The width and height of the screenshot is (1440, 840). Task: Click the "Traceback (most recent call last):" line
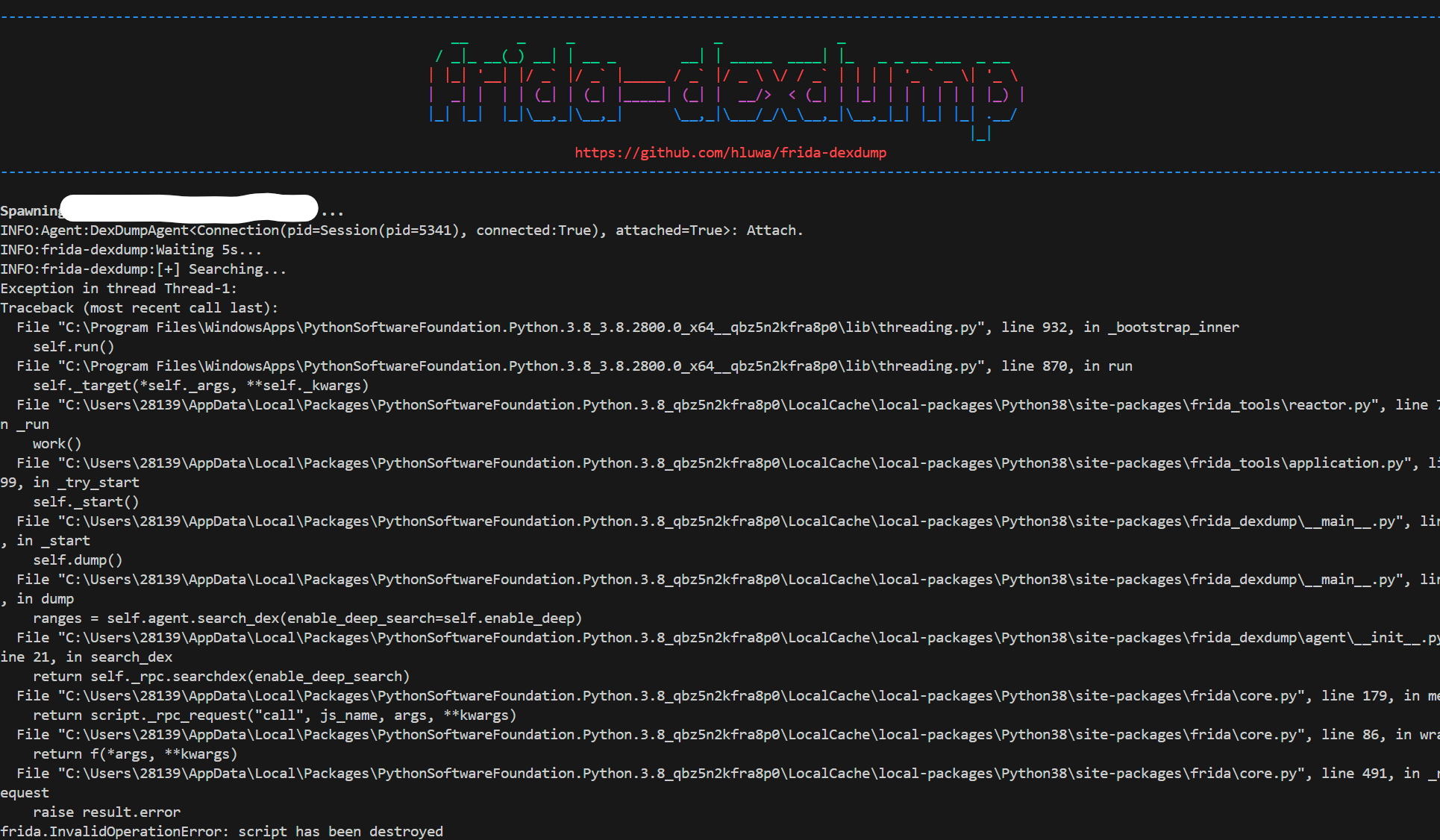pos(139,308)
